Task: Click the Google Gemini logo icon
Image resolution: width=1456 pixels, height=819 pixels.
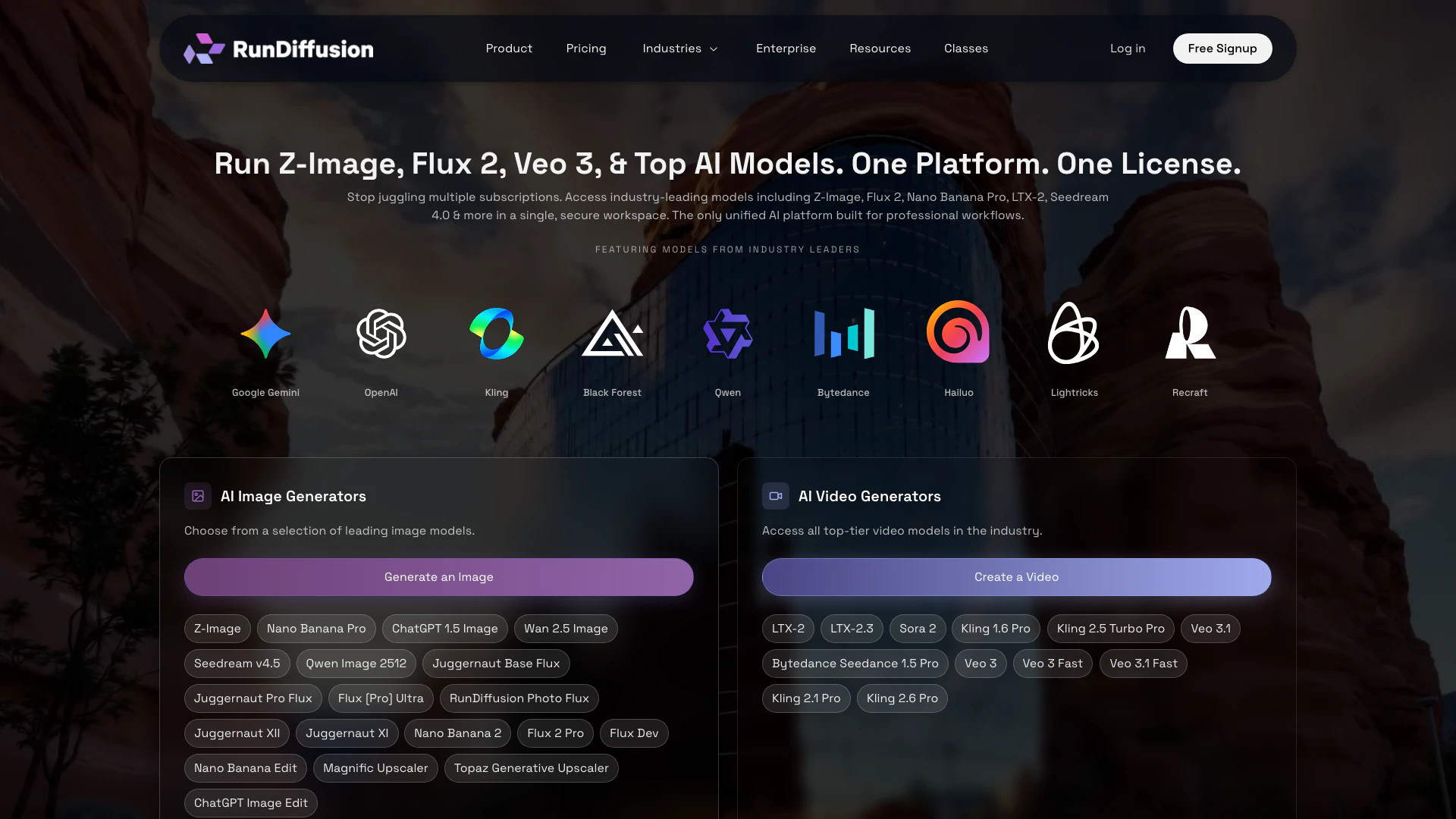Action: pyautogui.click(x=265, y=334)
